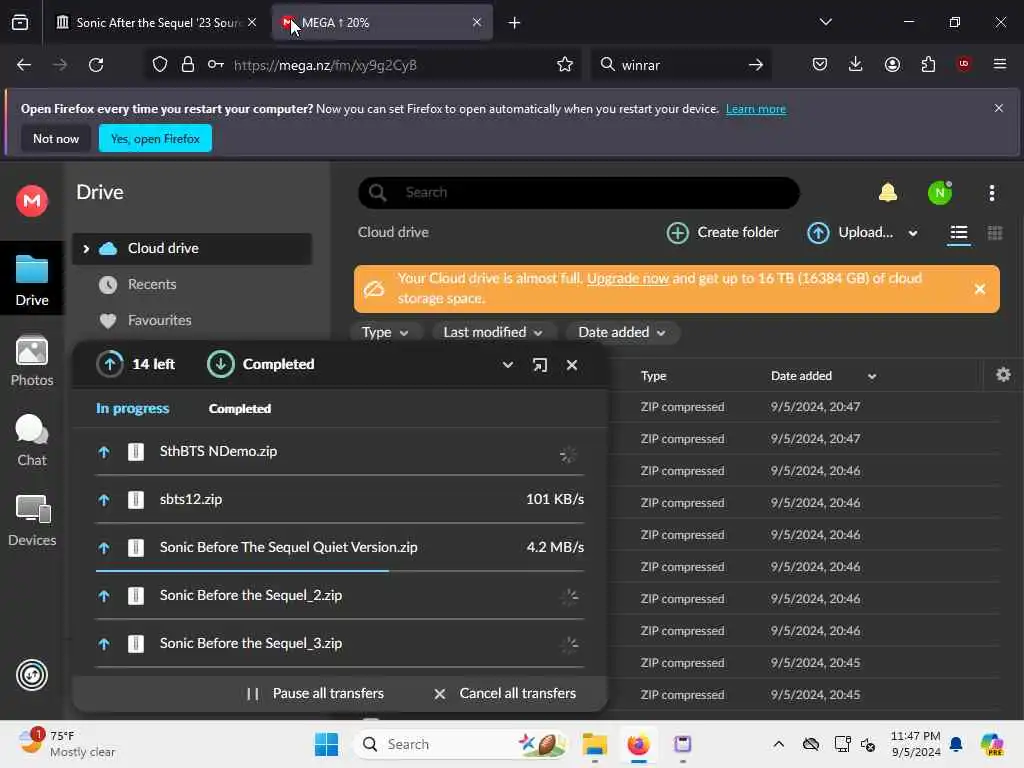Open the Drive section in sidebar
The height and width of the screenshot is (768, 1024).
[x=32, y=280]
